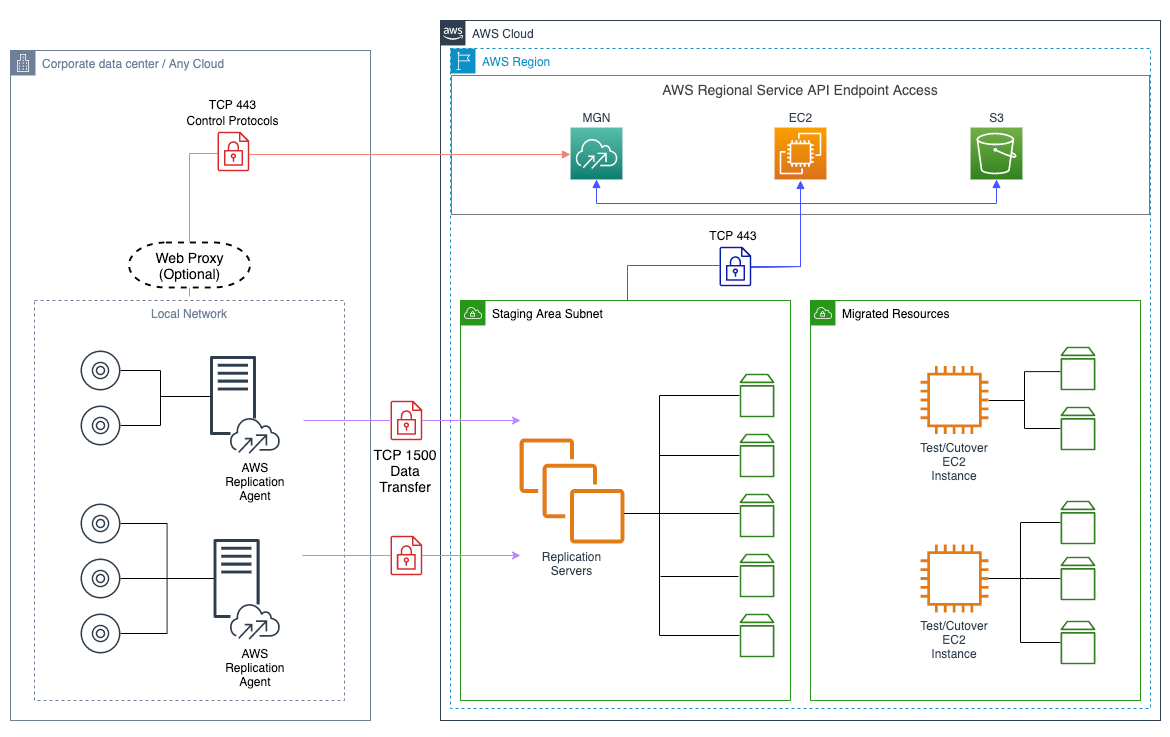Click the upper Test/Cutover EC2 Instance icon
This screenshot has width=1170, height=737.
tap(953, 398)
